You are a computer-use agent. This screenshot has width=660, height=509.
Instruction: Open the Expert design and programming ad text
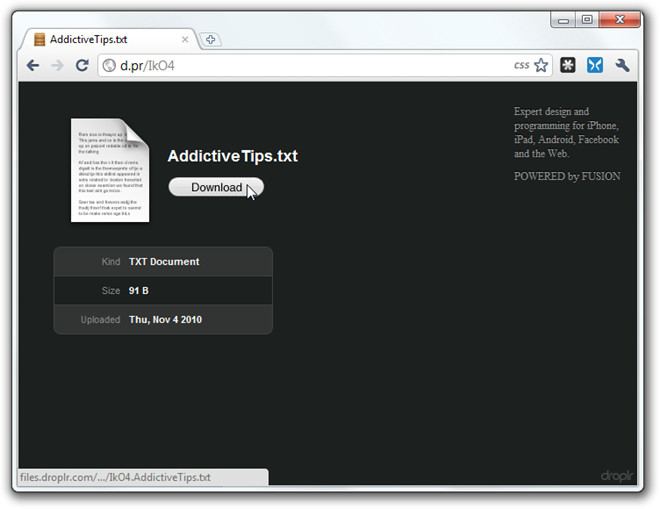tap(567, 132)
